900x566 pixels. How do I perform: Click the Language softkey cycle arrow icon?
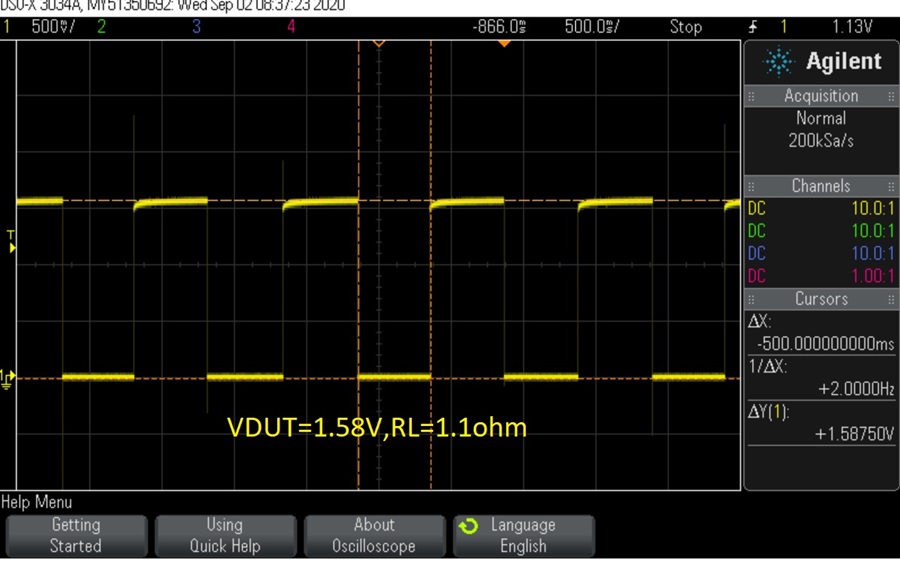coord(467,526)
